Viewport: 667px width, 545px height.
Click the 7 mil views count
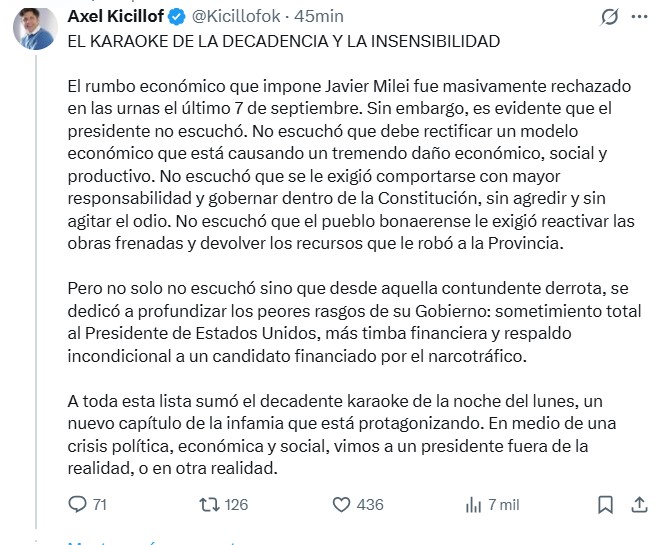coord(503,504)
